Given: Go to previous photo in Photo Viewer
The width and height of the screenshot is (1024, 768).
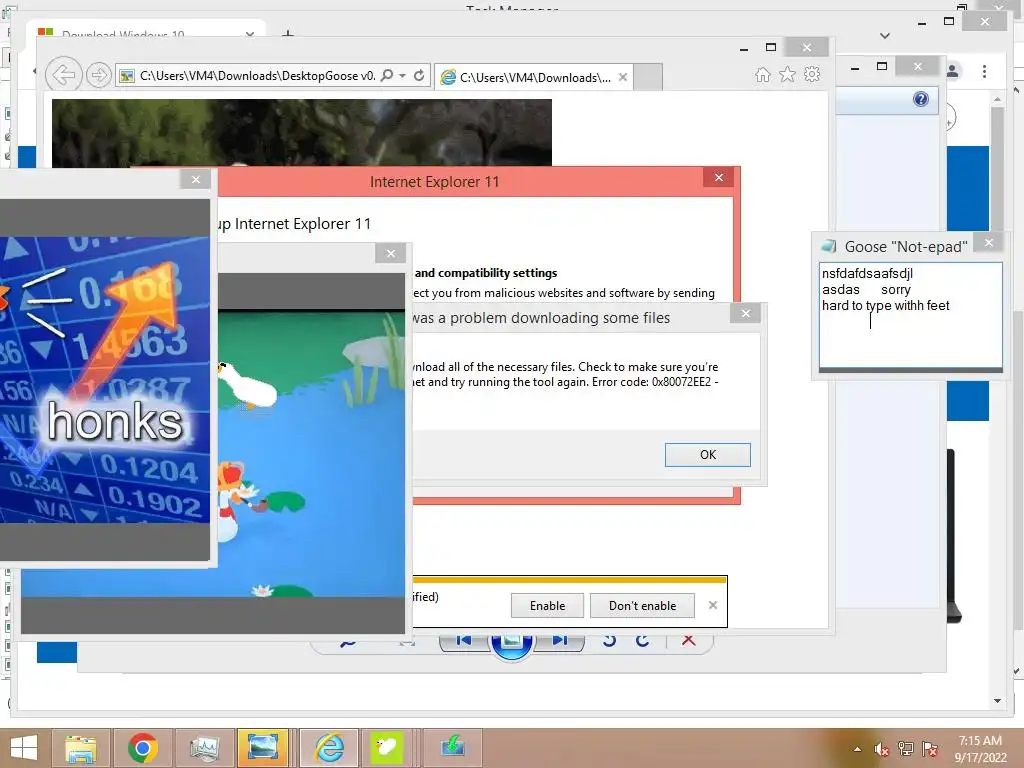Looking at the screenshot, I should point(464,641).
